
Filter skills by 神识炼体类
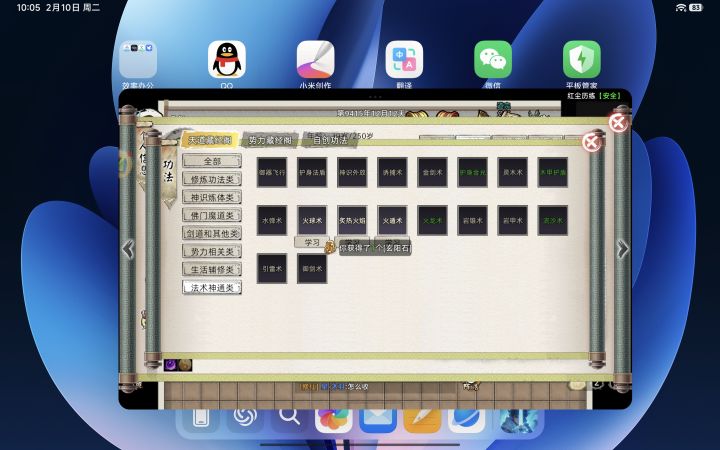(212, 197)
